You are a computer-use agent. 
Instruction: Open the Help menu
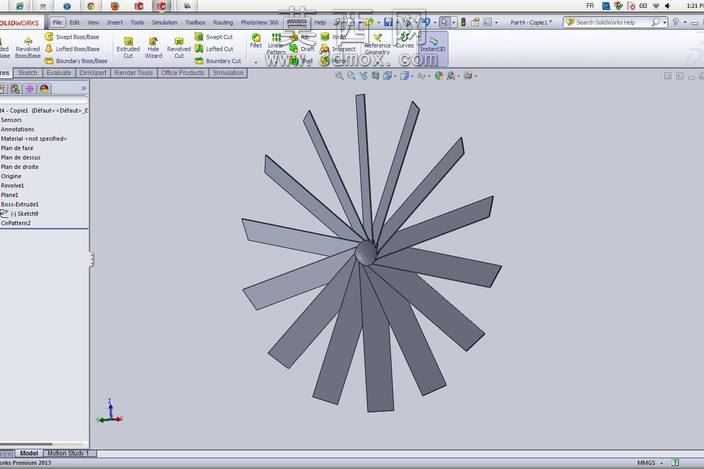[x=320, y=22]
